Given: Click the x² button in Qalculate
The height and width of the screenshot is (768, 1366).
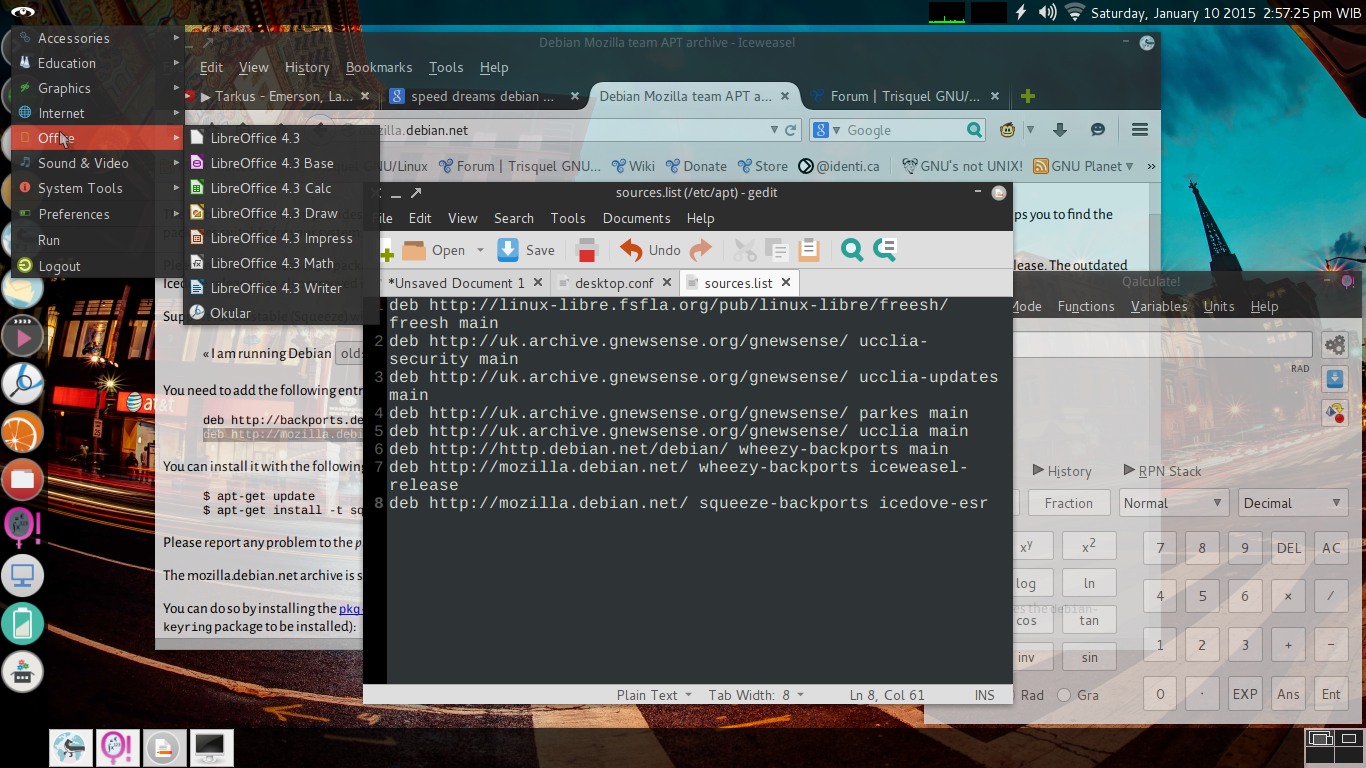Looking at the screenshot, I should pyautogui.click(x=1089, y=546).
